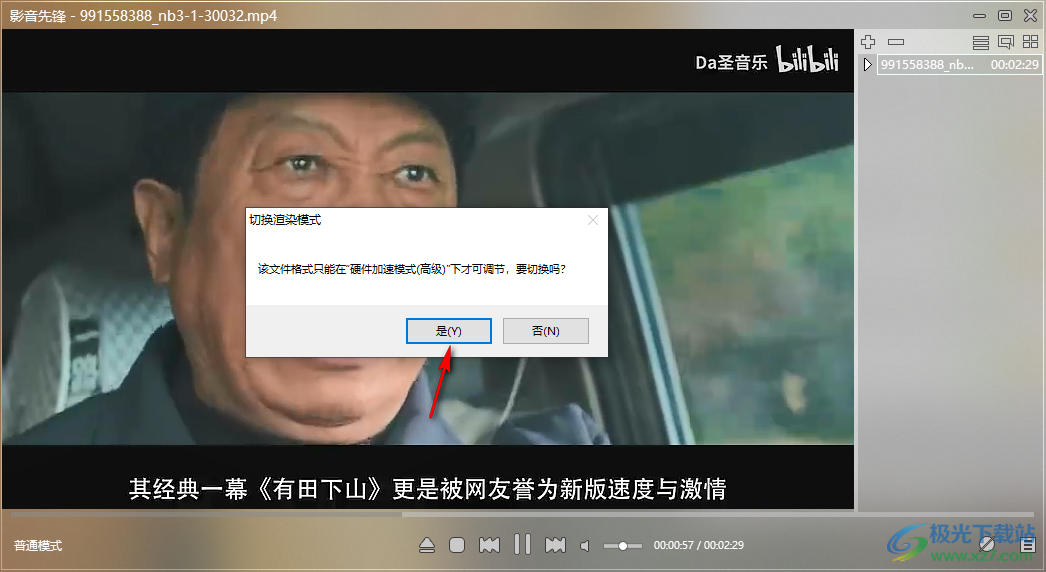Select playlist entry 991558388_nb...
The image size is (1046, 572).
(959, 65)
